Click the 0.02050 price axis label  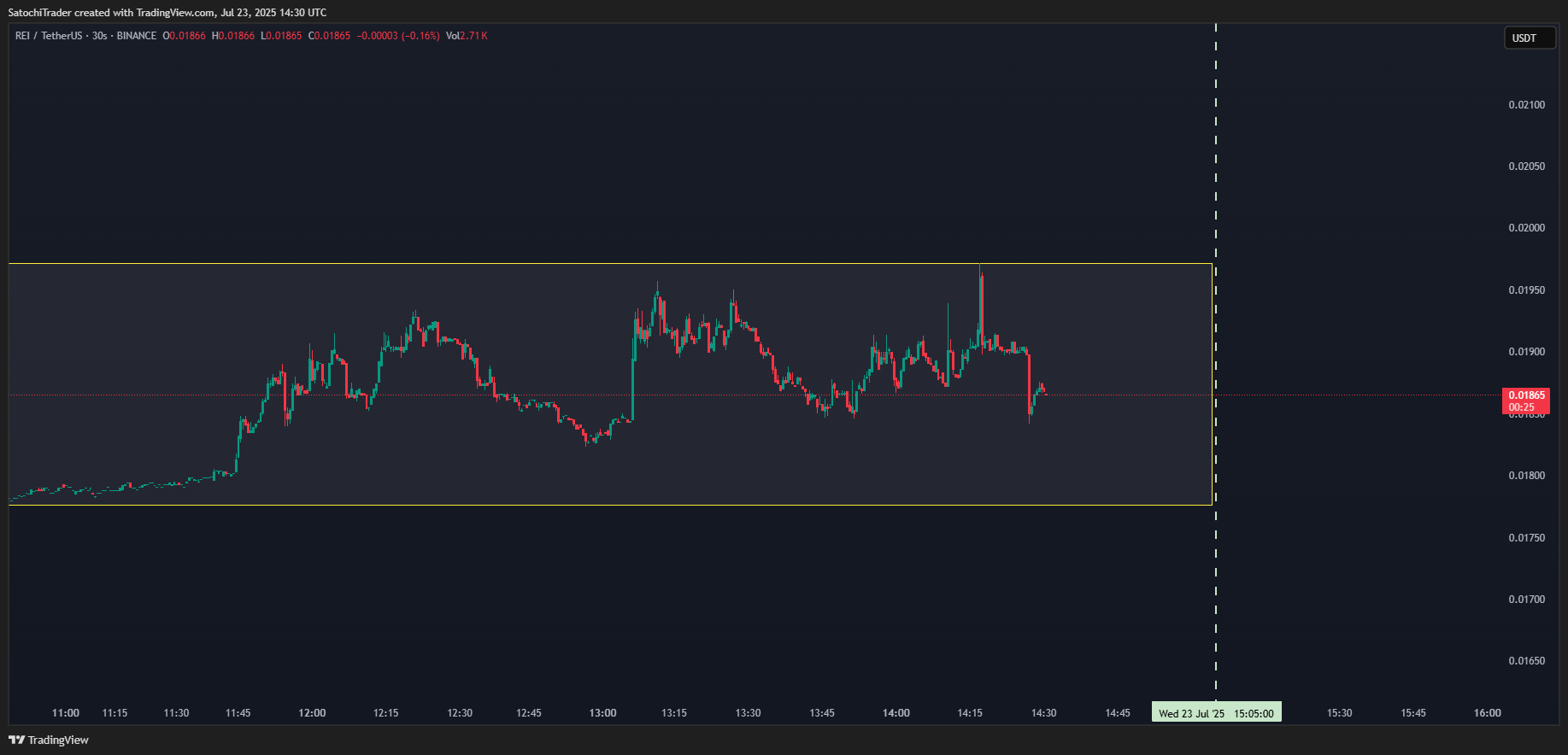(1526, 167)
